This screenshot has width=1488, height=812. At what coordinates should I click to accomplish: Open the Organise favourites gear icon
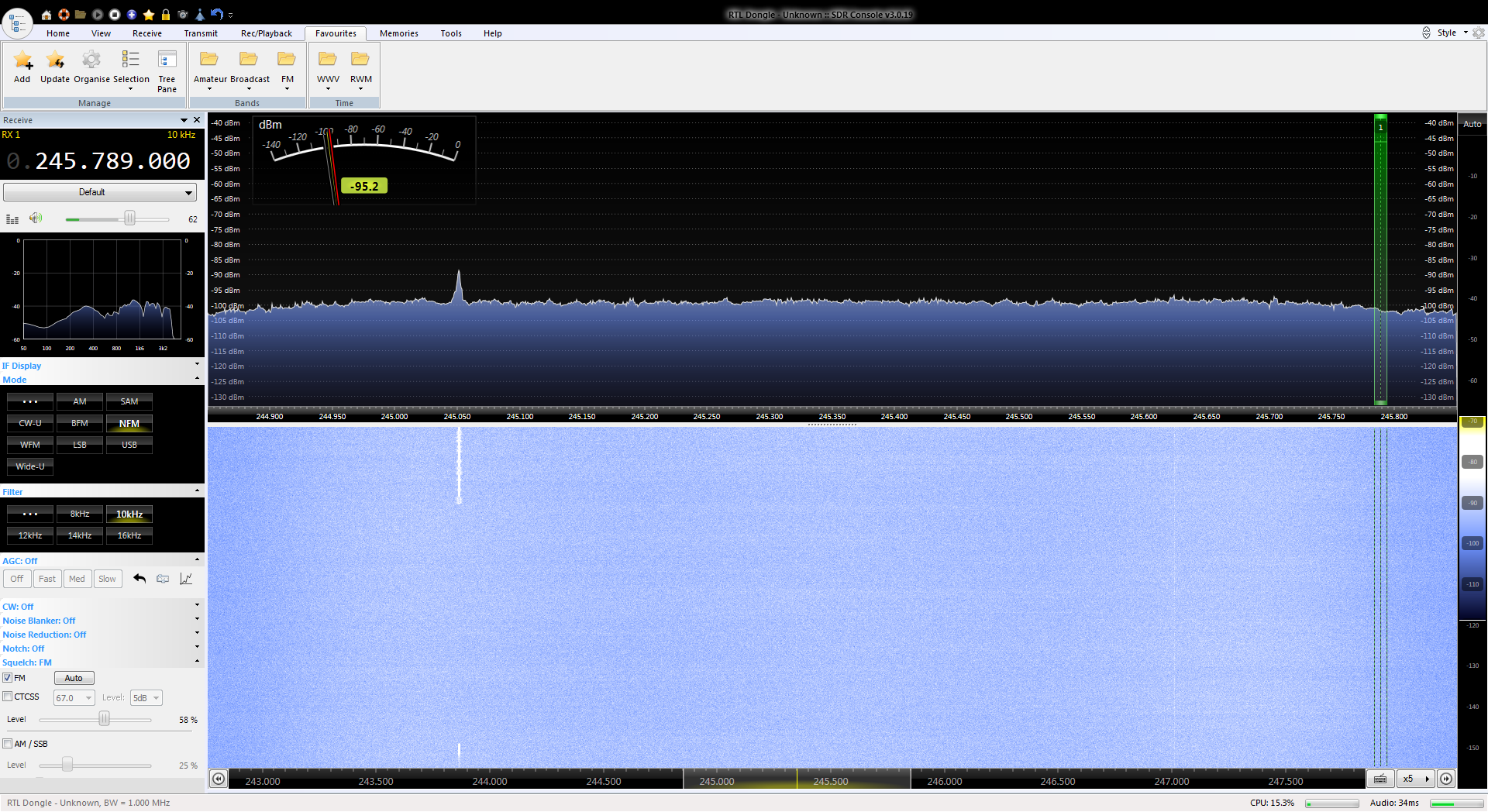(91, 67)
